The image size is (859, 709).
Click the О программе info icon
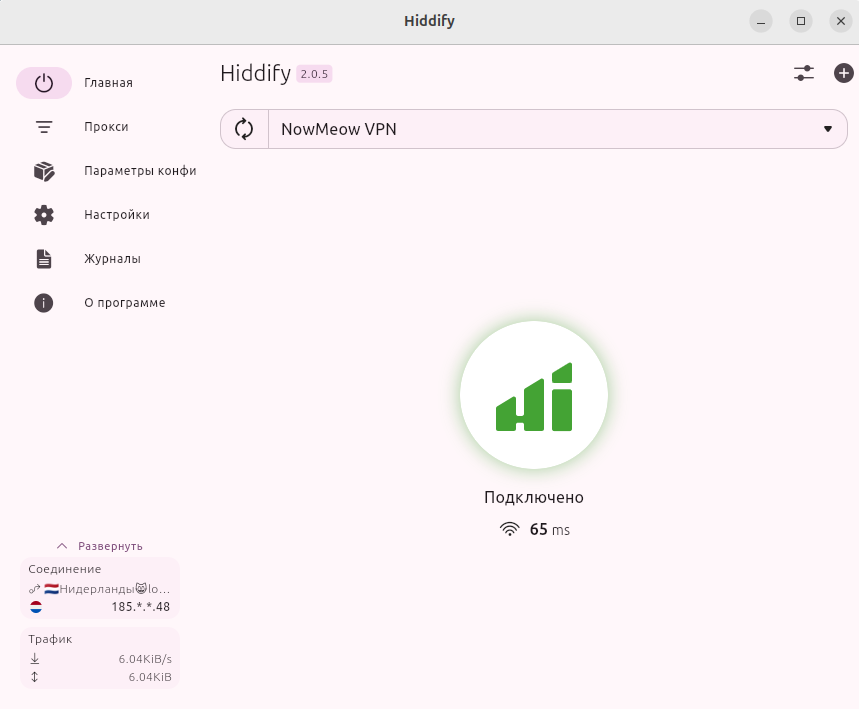44,303
